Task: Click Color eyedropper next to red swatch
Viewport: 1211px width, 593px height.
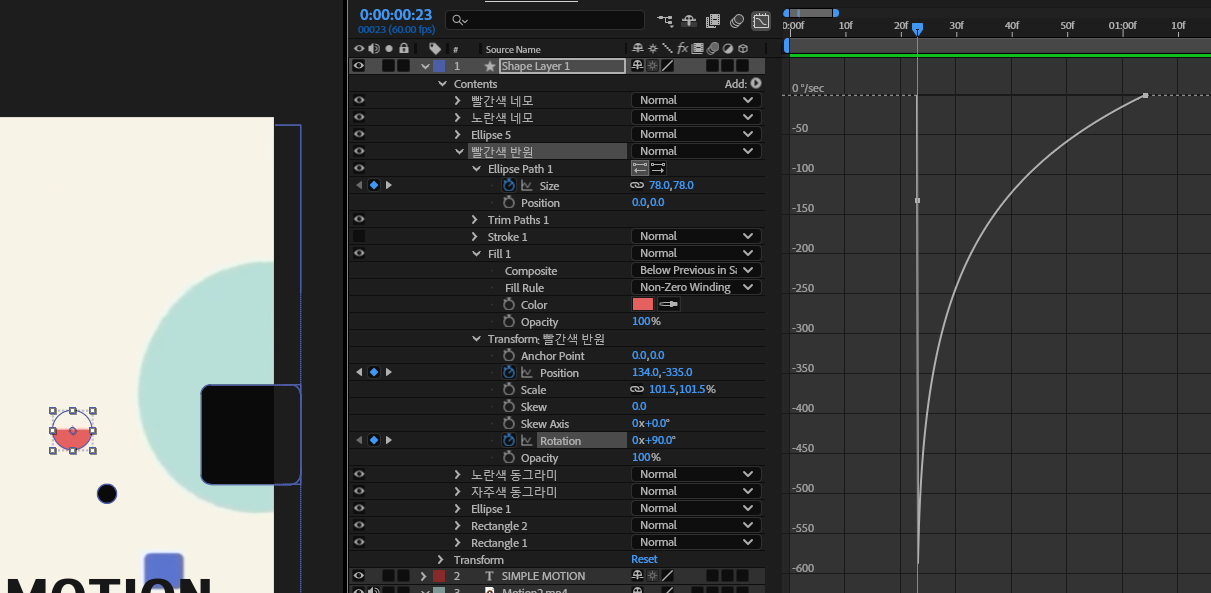Action: pyautogui.click(x=668, y=304)
